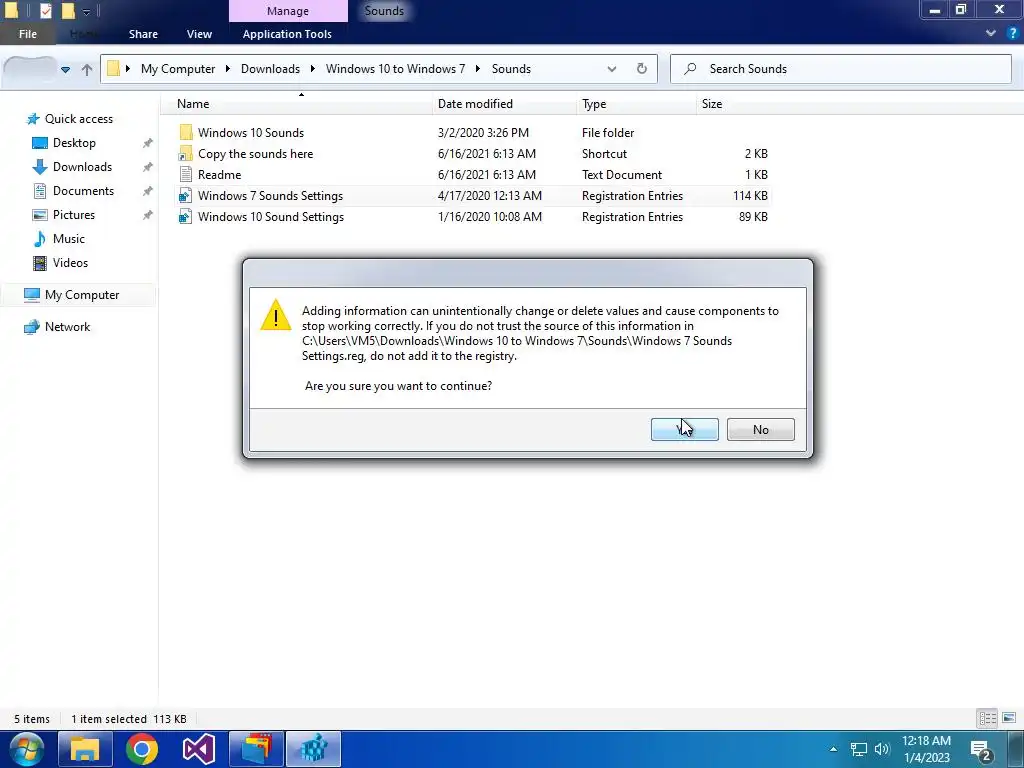Screen dimensions: 1024x768
Task: Open Quick Access Toolbar customize dropdown
Action: [86, 11]
